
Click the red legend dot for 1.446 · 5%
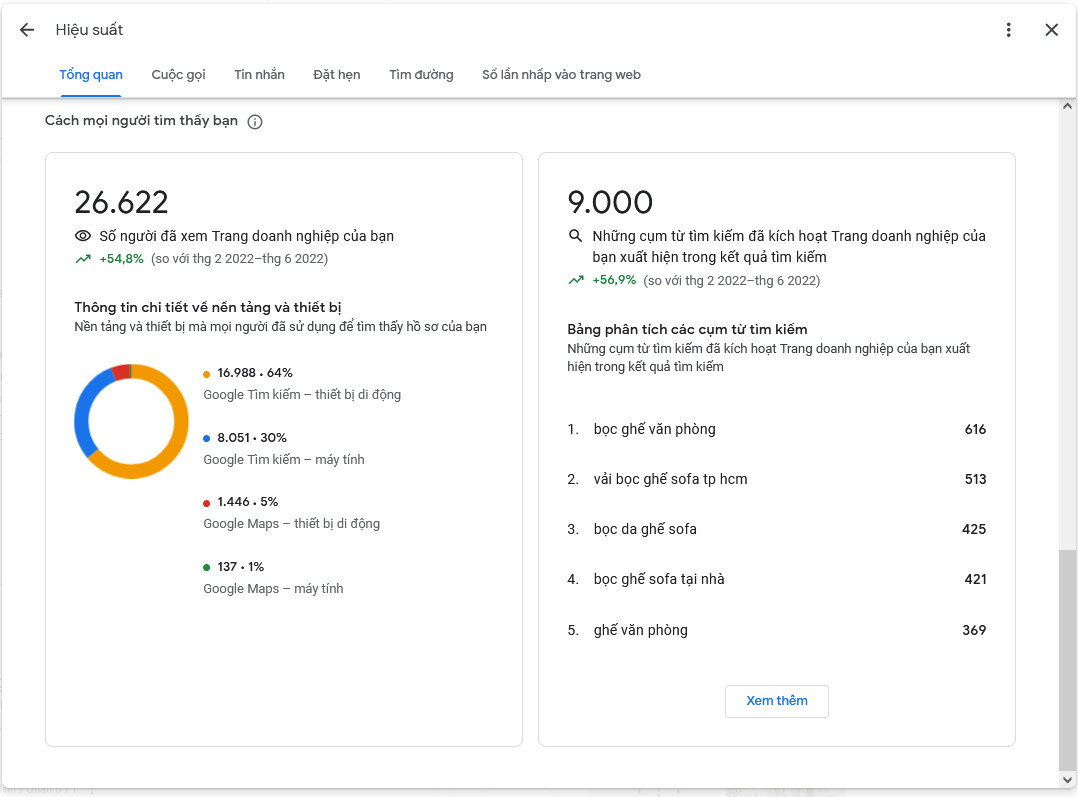[x=206, y=503]
